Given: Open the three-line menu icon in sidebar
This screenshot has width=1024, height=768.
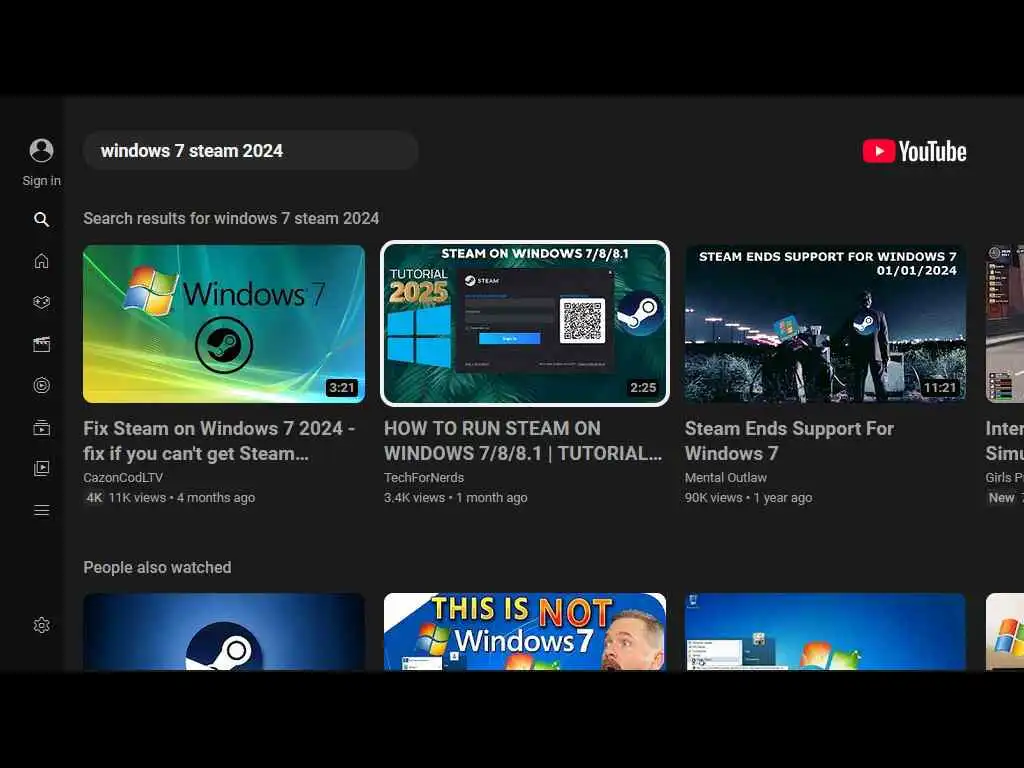Looking at the screenshot, I should 41,510.
